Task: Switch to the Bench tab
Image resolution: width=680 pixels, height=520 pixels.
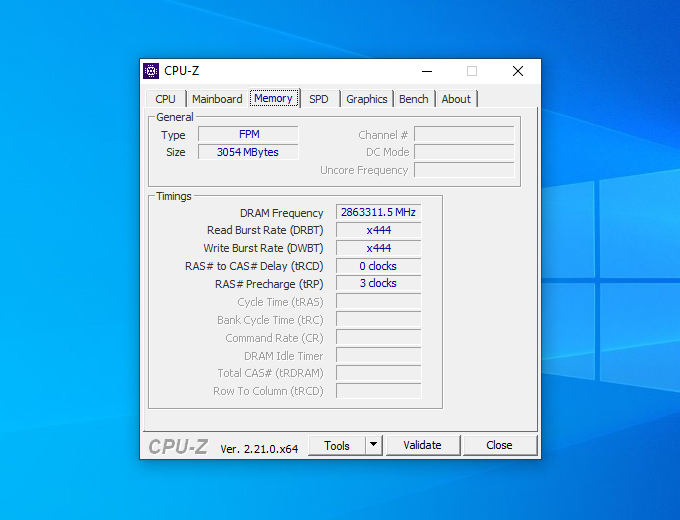Action: tap(414, 99)
